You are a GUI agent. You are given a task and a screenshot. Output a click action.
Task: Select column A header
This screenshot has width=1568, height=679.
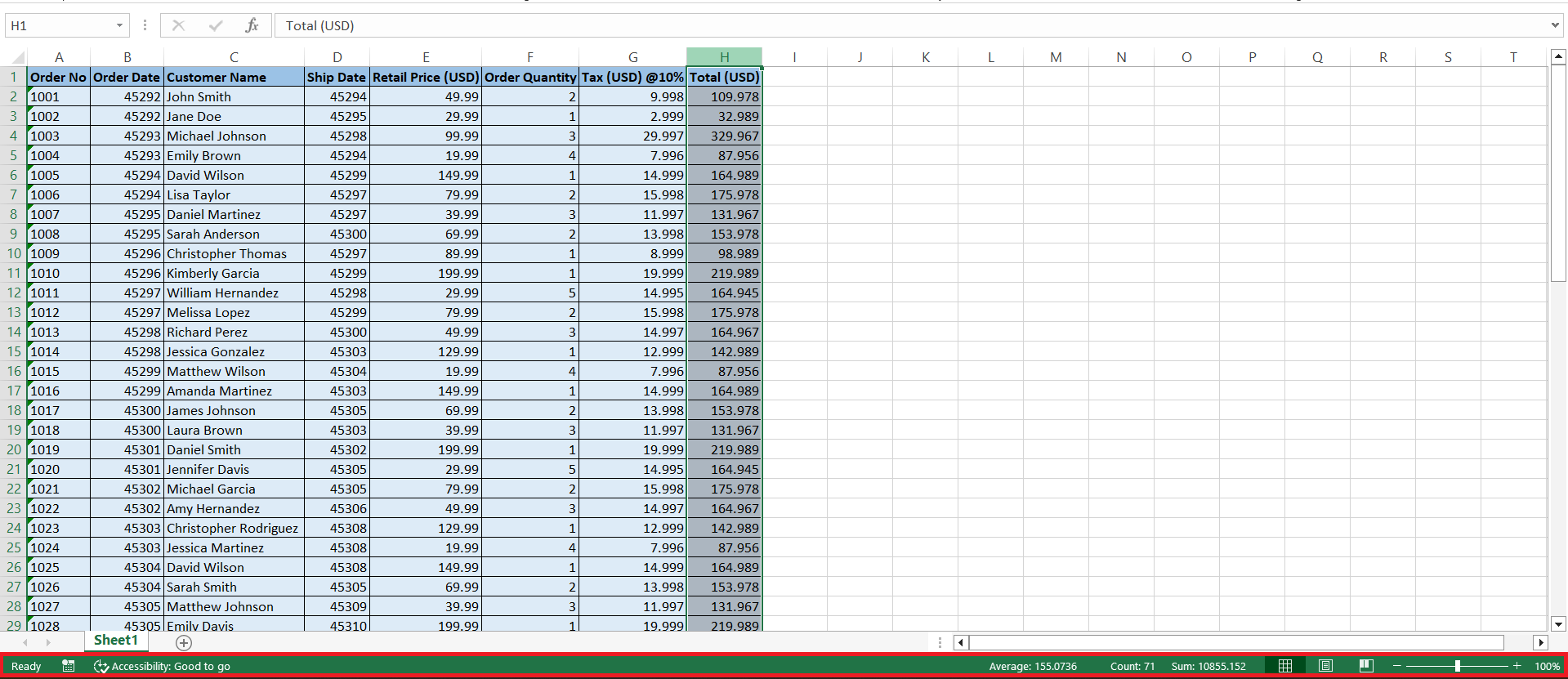(59, 57)
